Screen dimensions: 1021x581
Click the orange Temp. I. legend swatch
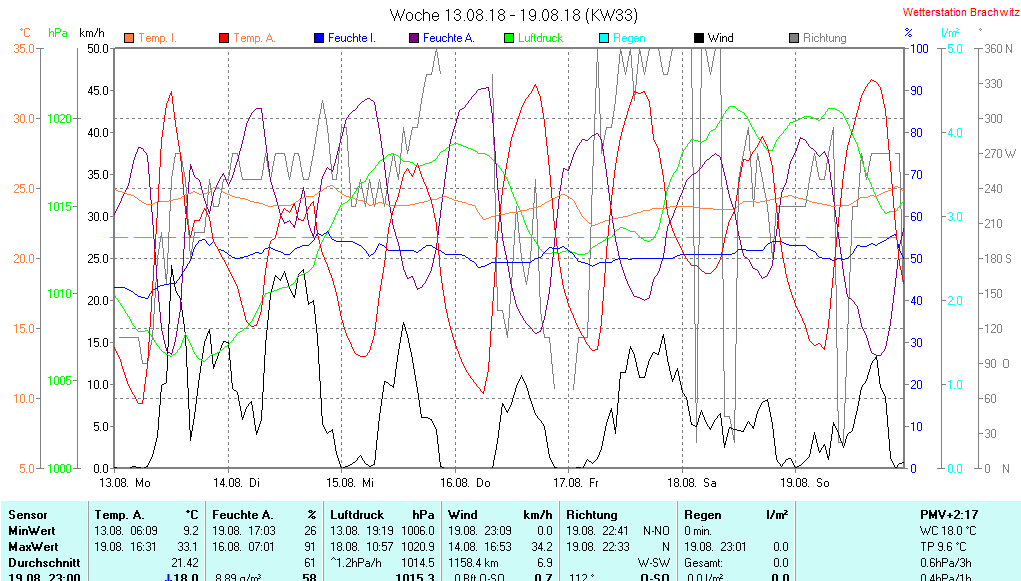[x=129, y=38]
